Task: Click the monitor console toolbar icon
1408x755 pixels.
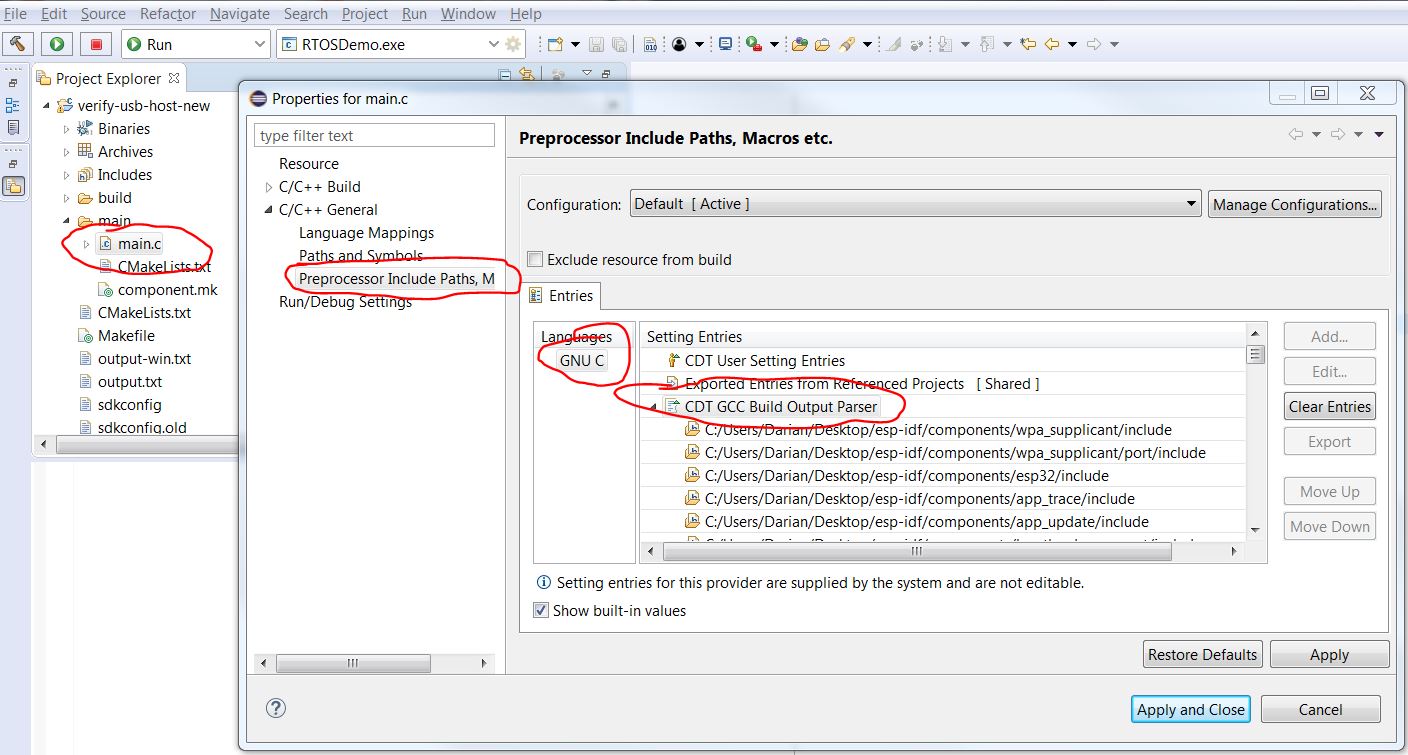Action: [x=726, y=44]
